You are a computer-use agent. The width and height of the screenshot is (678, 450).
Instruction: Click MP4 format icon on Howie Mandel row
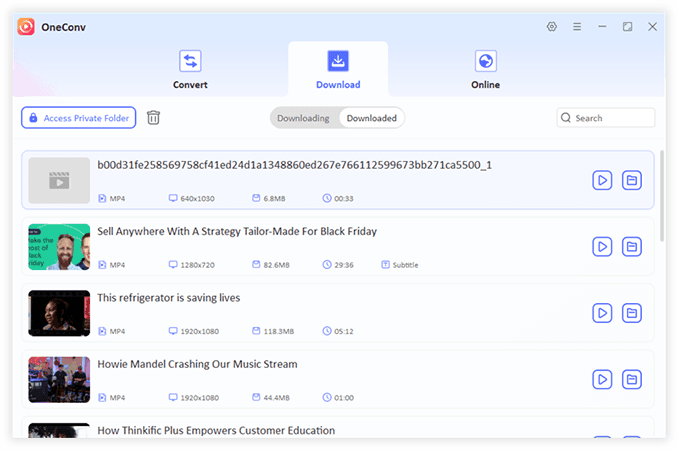(102, 397)
